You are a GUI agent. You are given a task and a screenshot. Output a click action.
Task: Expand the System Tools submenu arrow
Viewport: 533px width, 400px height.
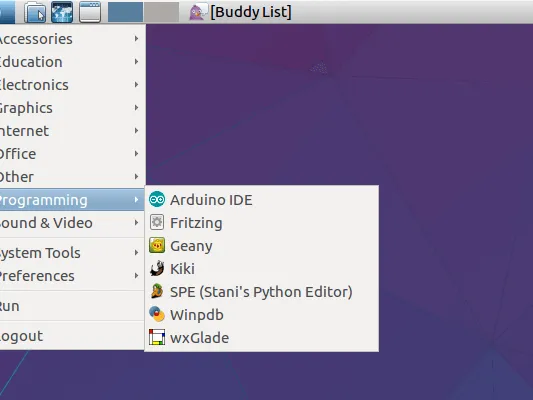tap(136, 253)
